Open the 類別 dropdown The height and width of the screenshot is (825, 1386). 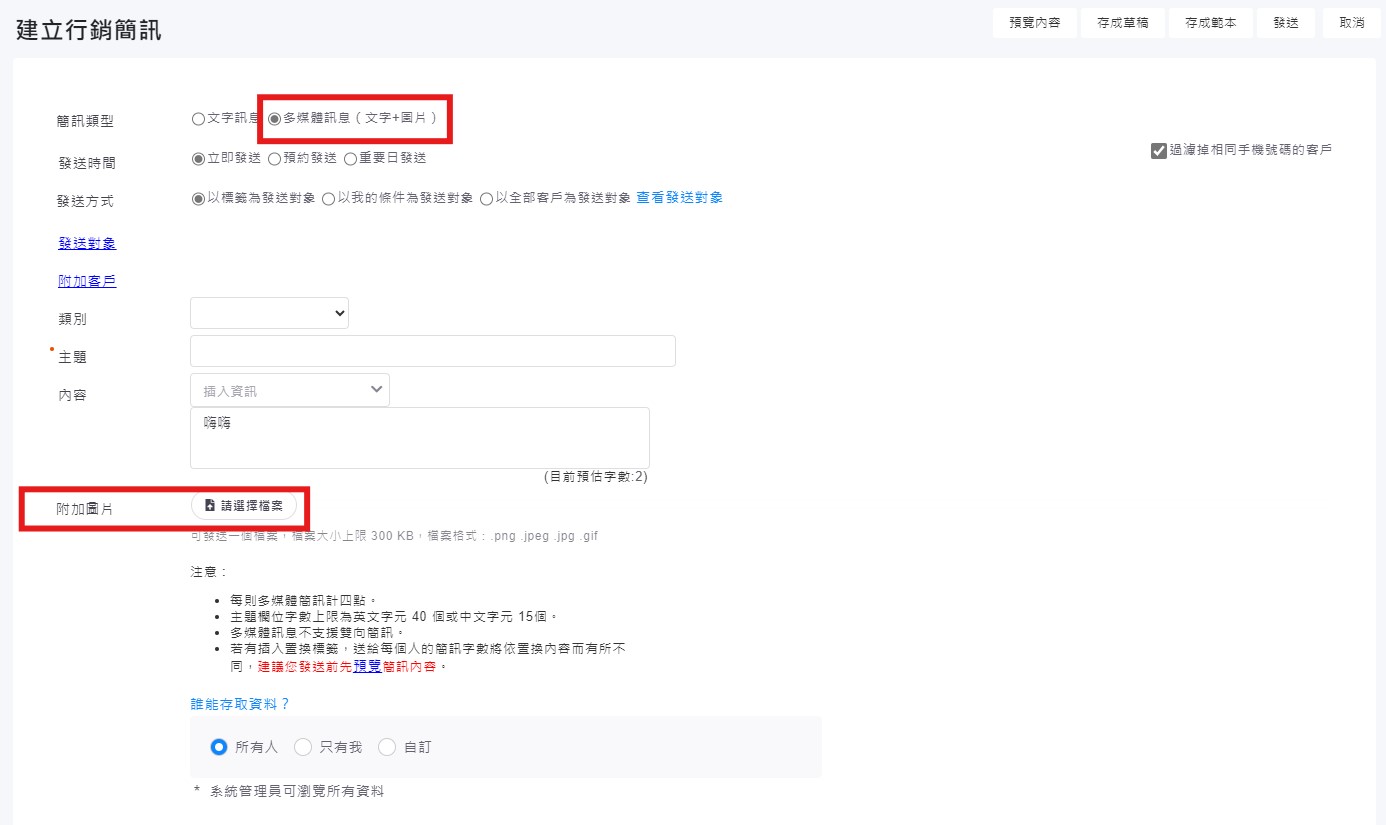pyautogui.click(x=269, y=314)
